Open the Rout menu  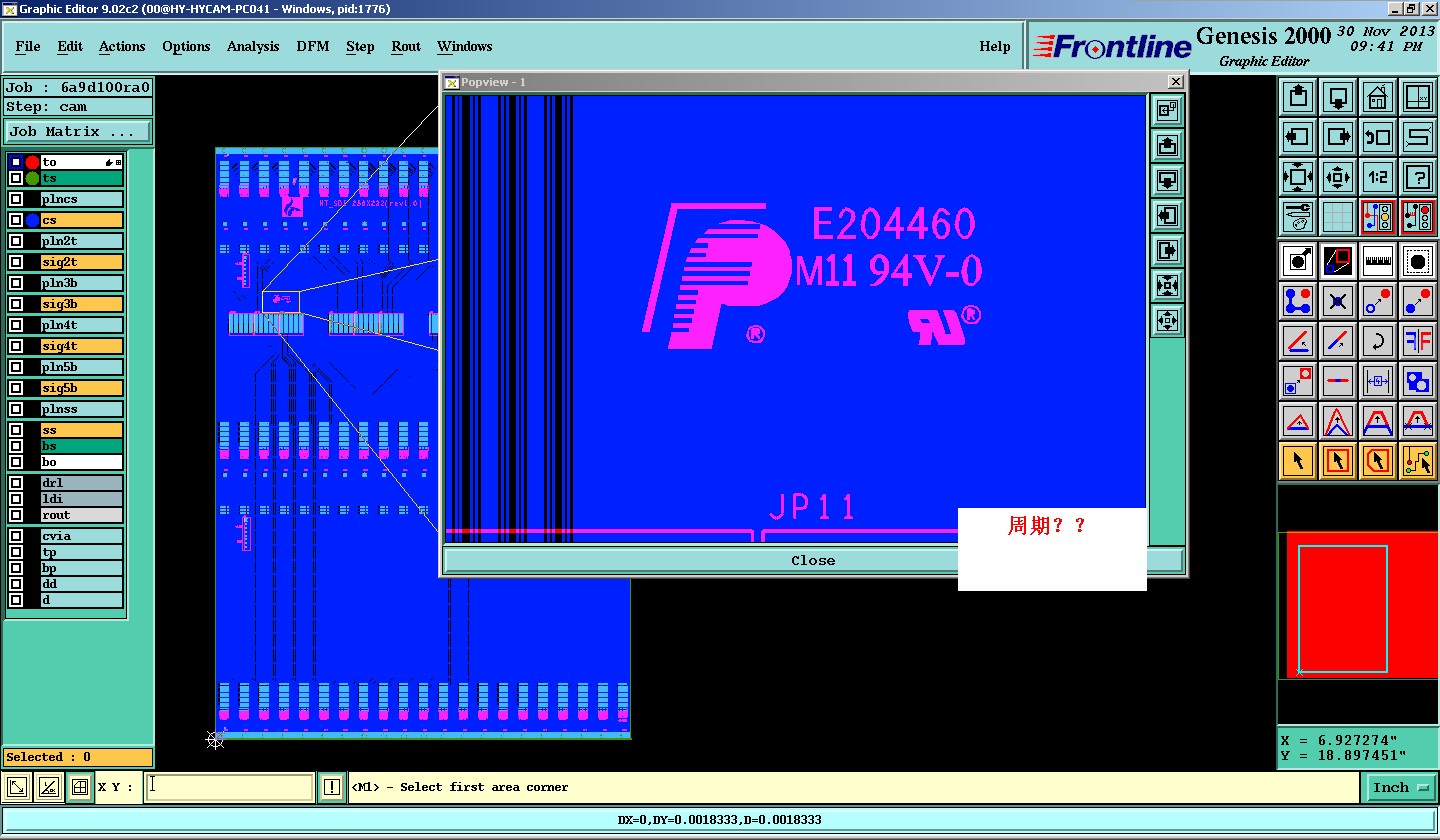(406, 46)
